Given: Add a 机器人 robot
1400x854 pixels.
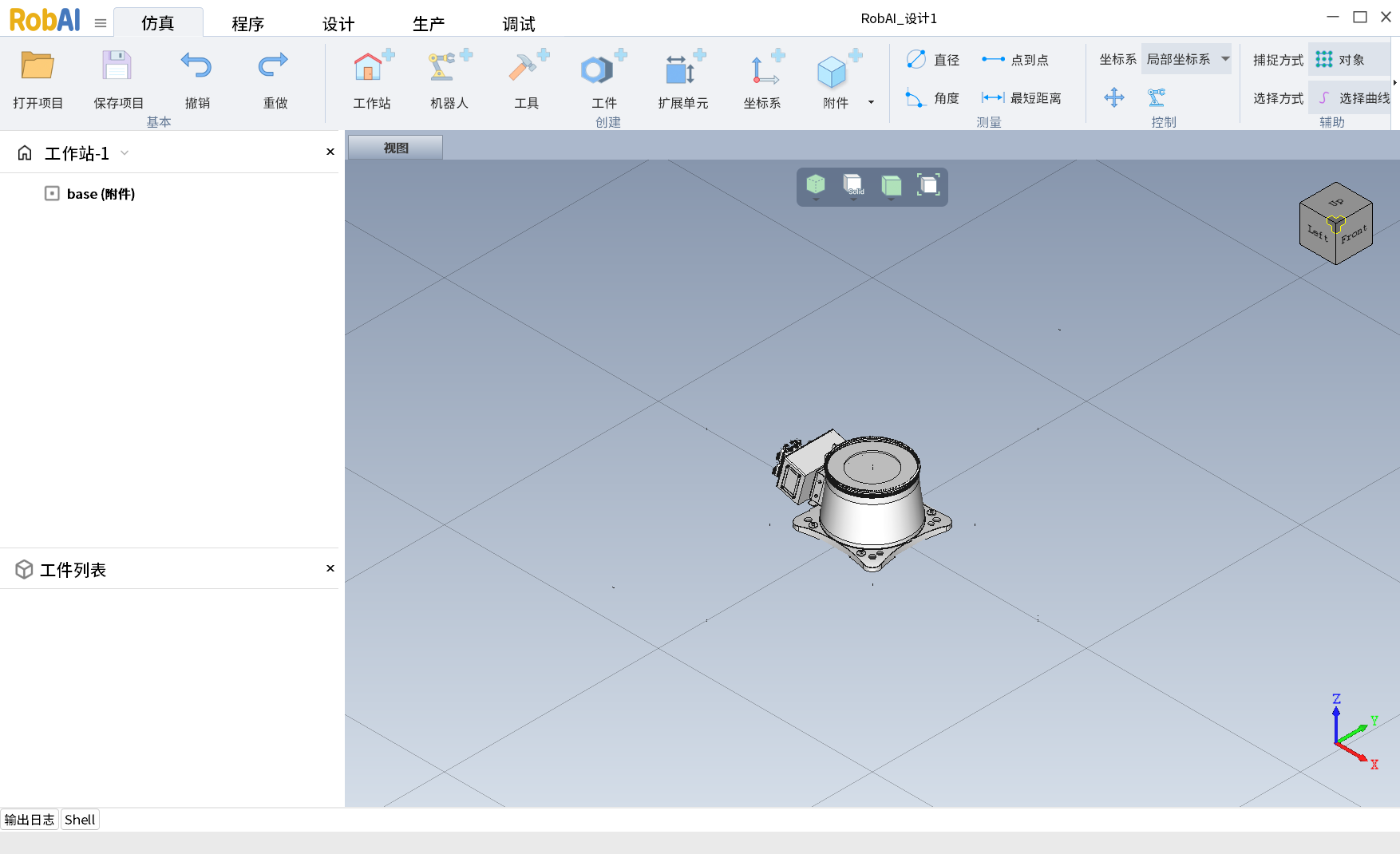Looking at the screenshot, I should click(x=449, y=79).
